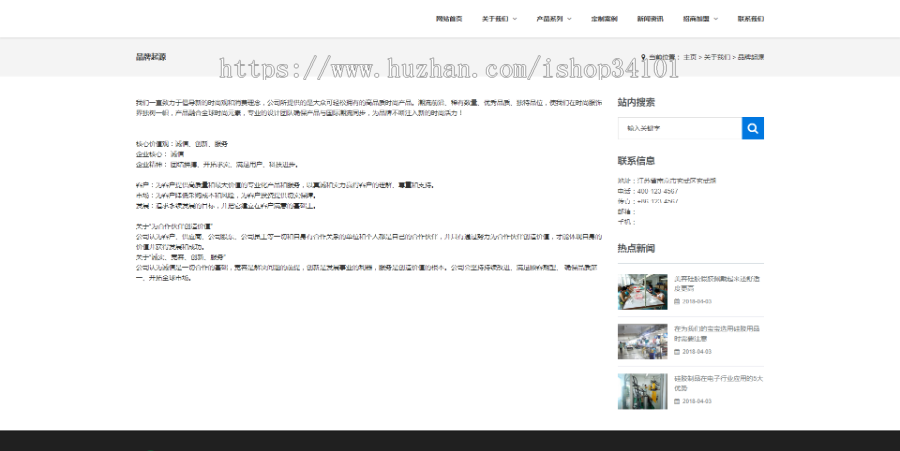
Task: Click the 2018-04-03 date under 5大优势 news
Action: coord(697,401)
